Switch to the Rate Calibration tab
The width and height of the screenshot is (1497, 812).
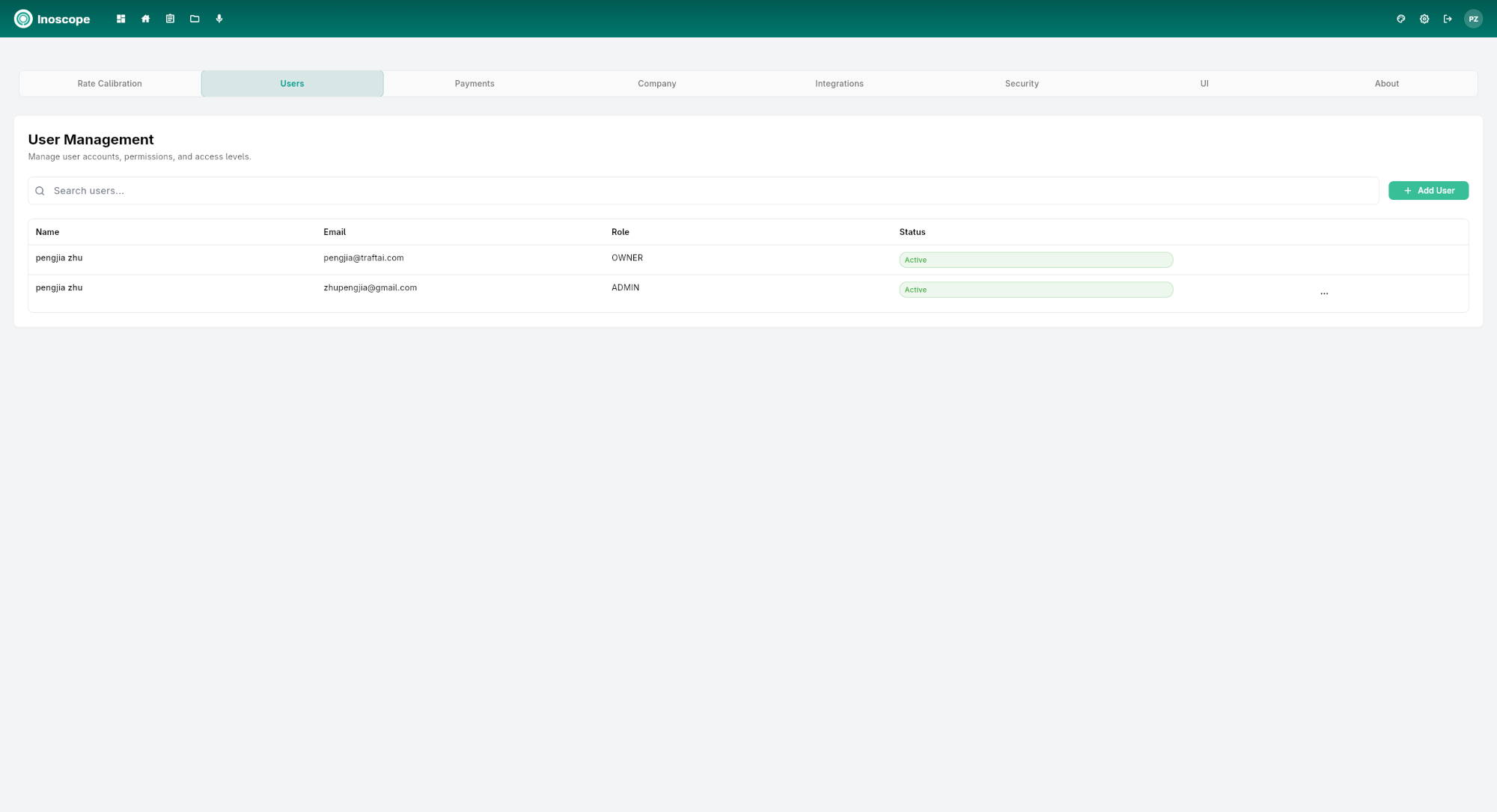coord(109,83)
